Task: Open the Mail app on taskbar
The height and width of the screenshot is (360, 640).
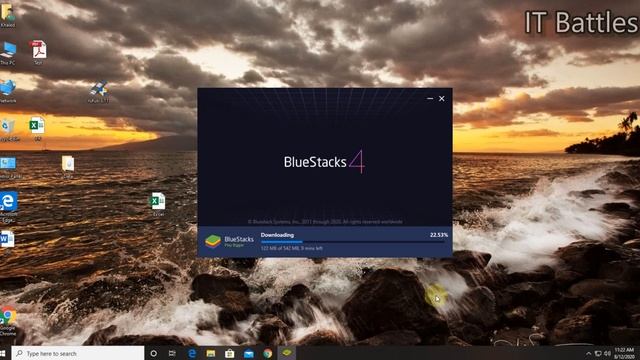Action: click(x=249, y=353)
